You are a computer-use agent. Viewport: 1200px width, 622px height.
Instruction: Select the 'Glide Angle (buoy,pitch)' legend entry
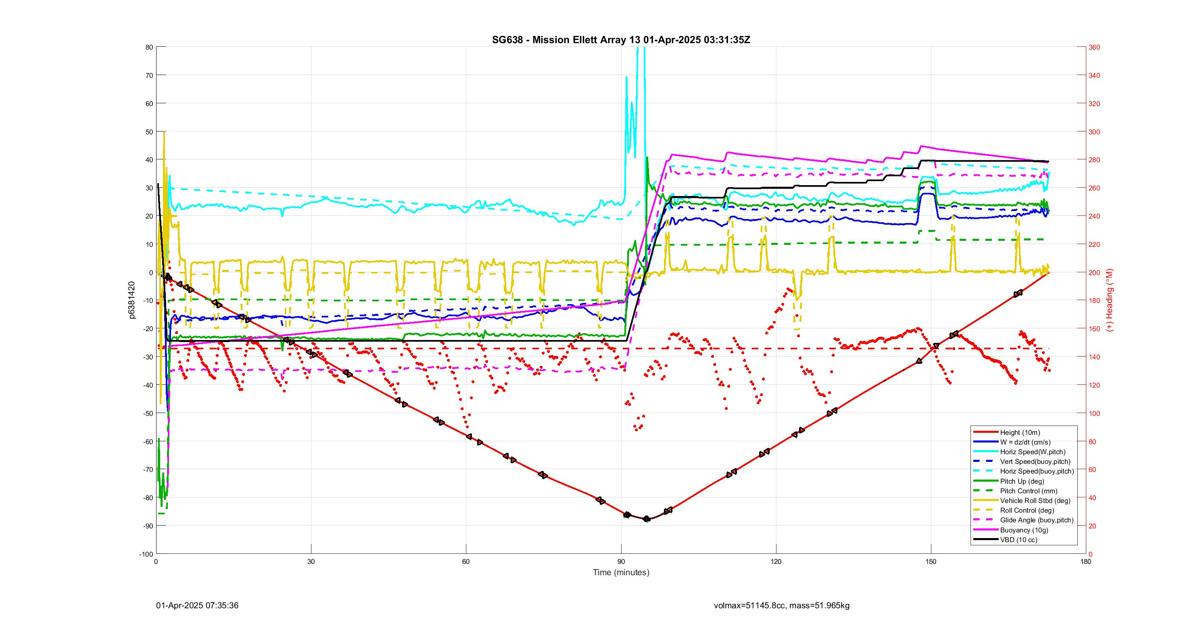[1037, 520]
